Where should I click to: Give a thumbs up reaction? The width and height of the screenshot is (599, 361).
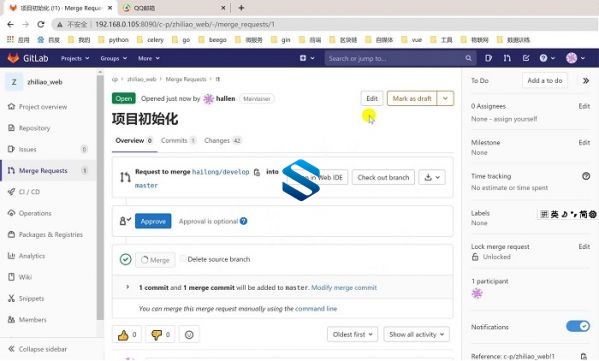127,335
